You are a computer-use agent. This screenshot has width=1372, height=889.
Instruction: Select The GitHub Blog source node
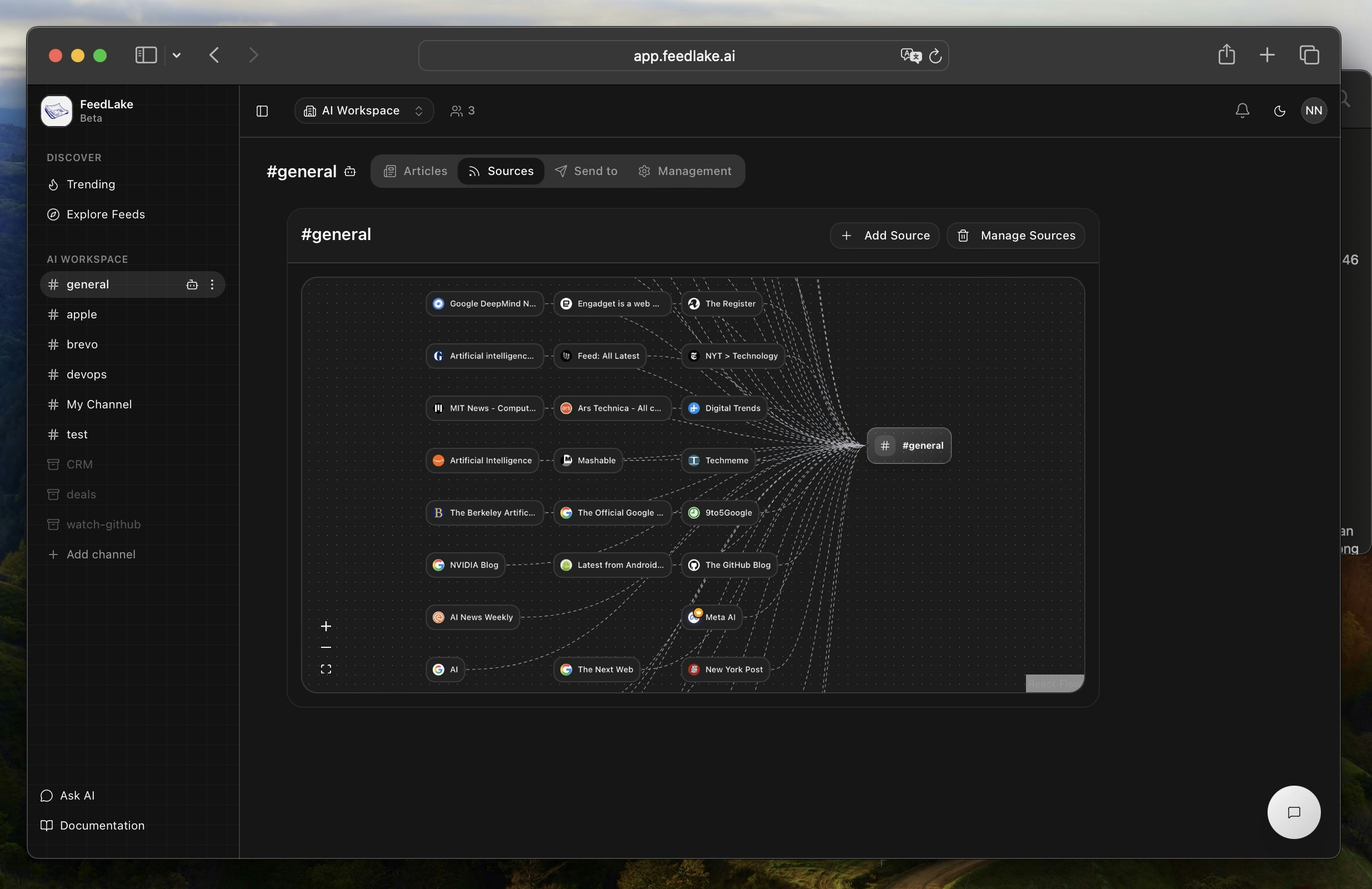(x=730, y=565)
